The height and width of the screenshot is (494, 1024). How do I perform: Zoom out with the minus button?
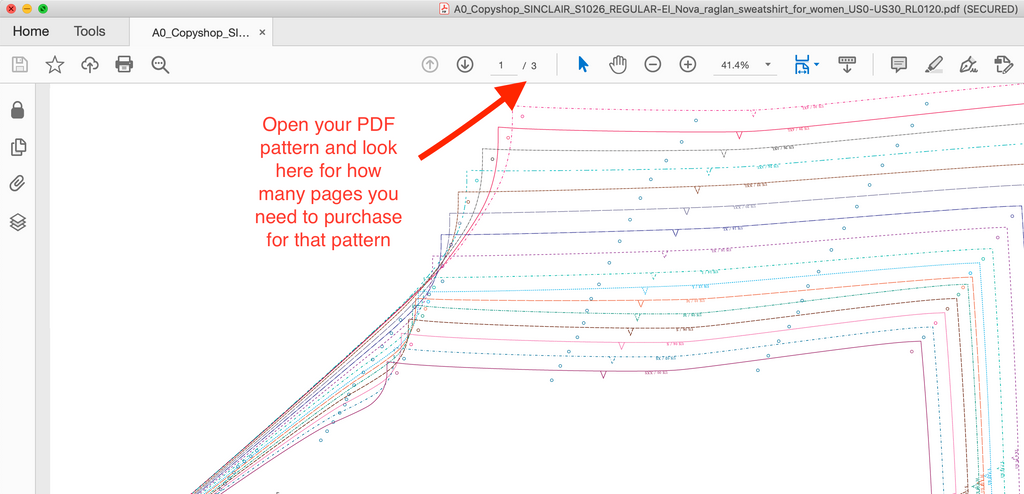pyautogui.click(x=653, y=65)
